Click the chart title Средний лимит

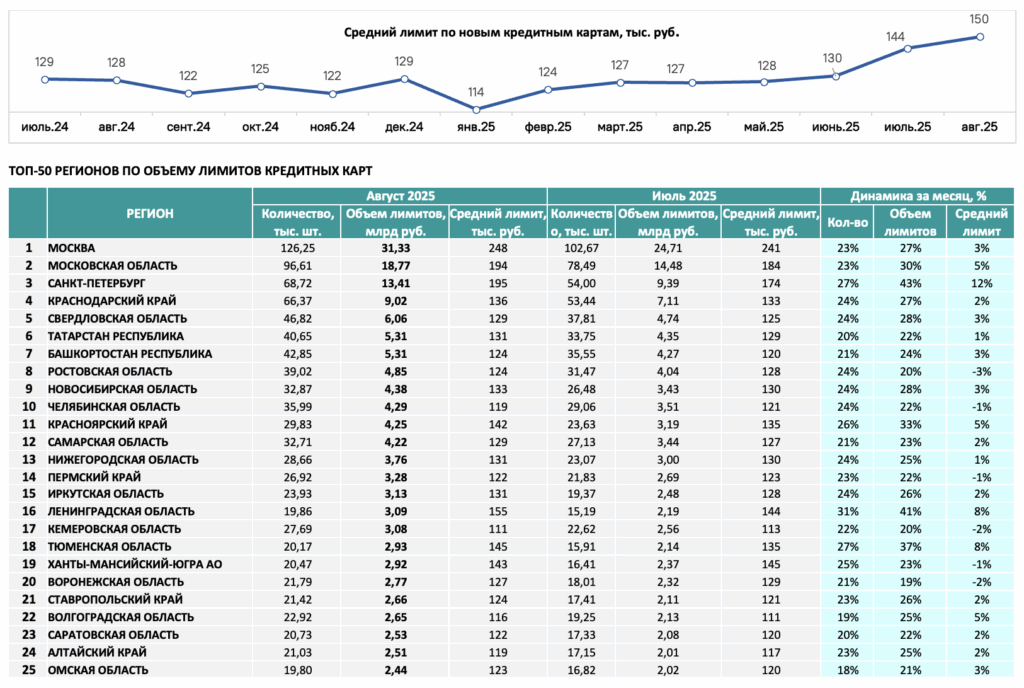(x=511, y=32)
